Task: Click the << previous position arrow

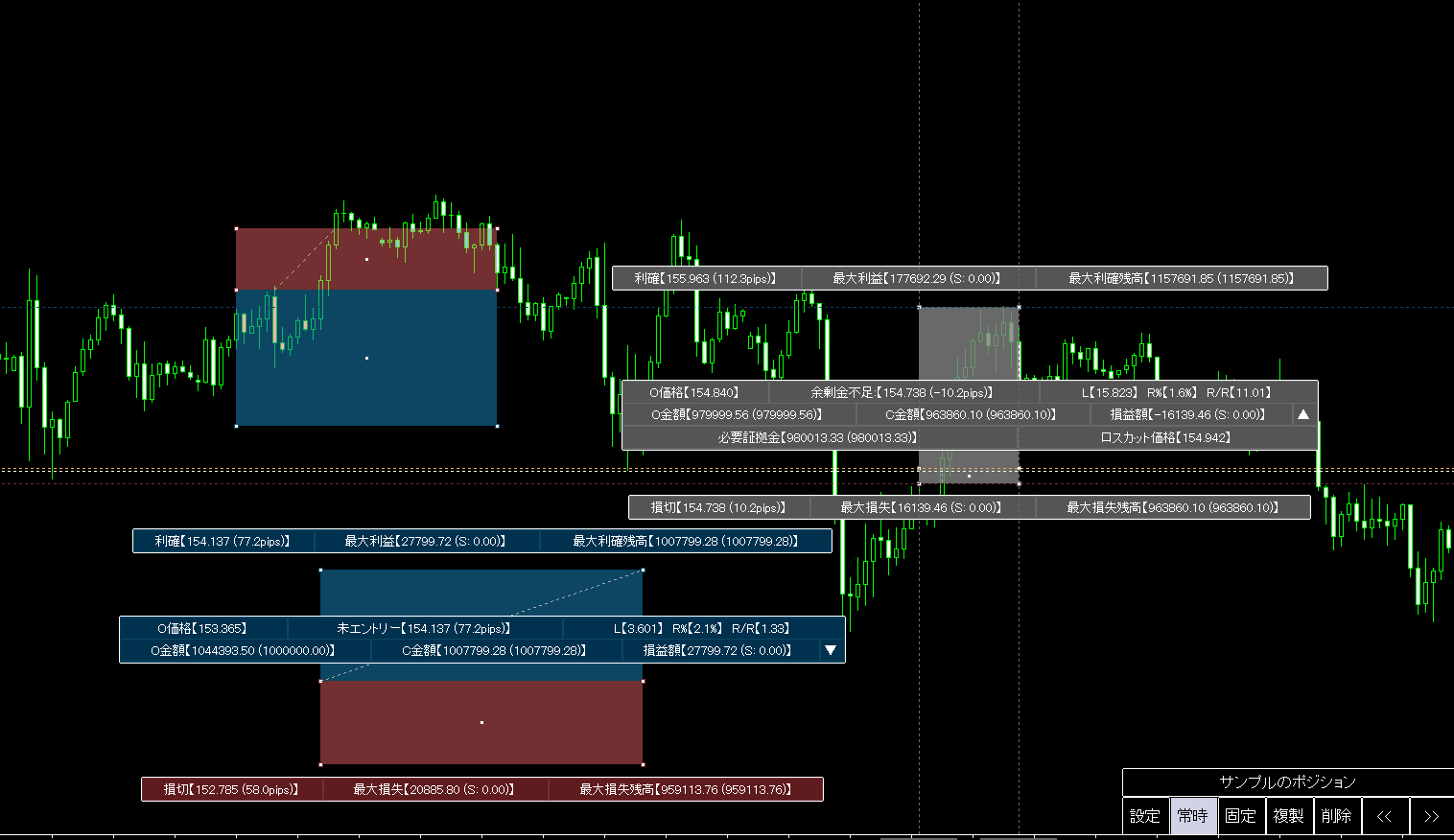Action: [1384, 816]
